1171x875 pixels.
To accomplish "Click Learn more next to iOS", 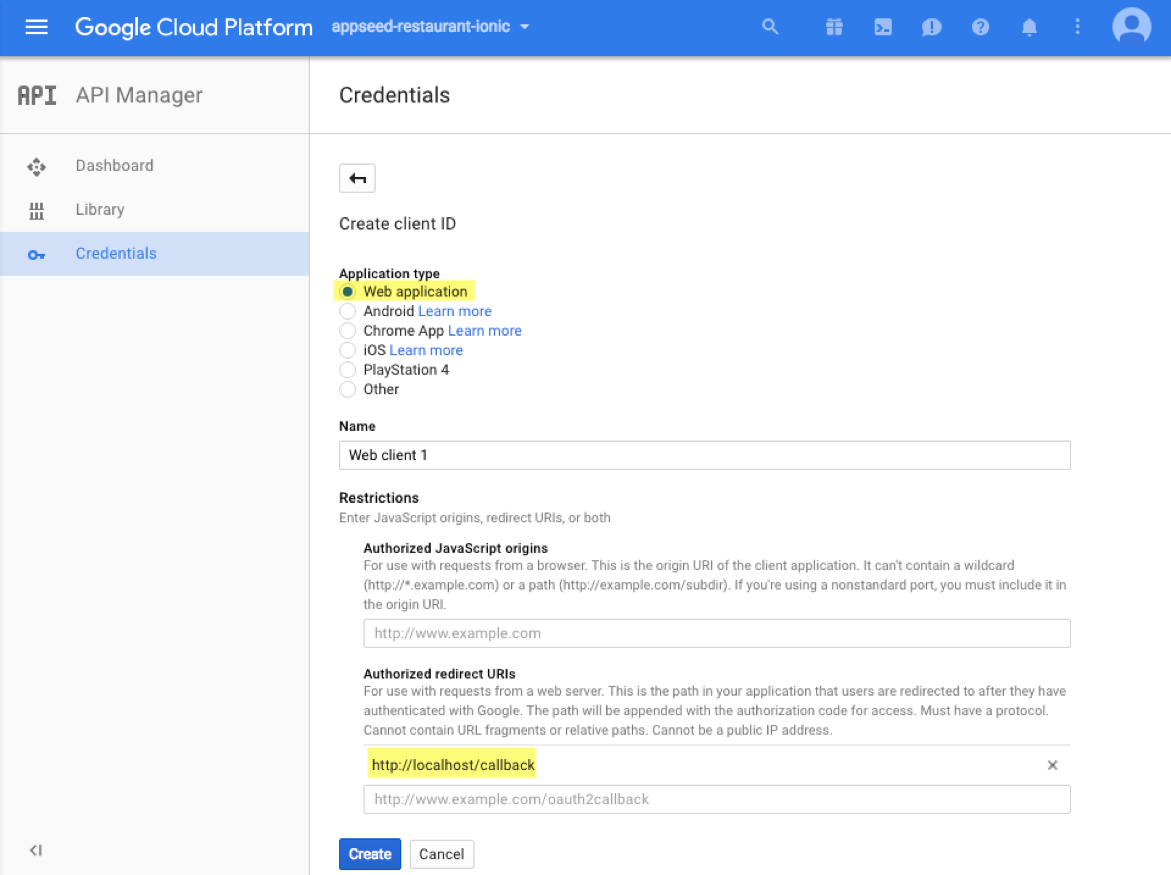I will (x=426, y=349).
